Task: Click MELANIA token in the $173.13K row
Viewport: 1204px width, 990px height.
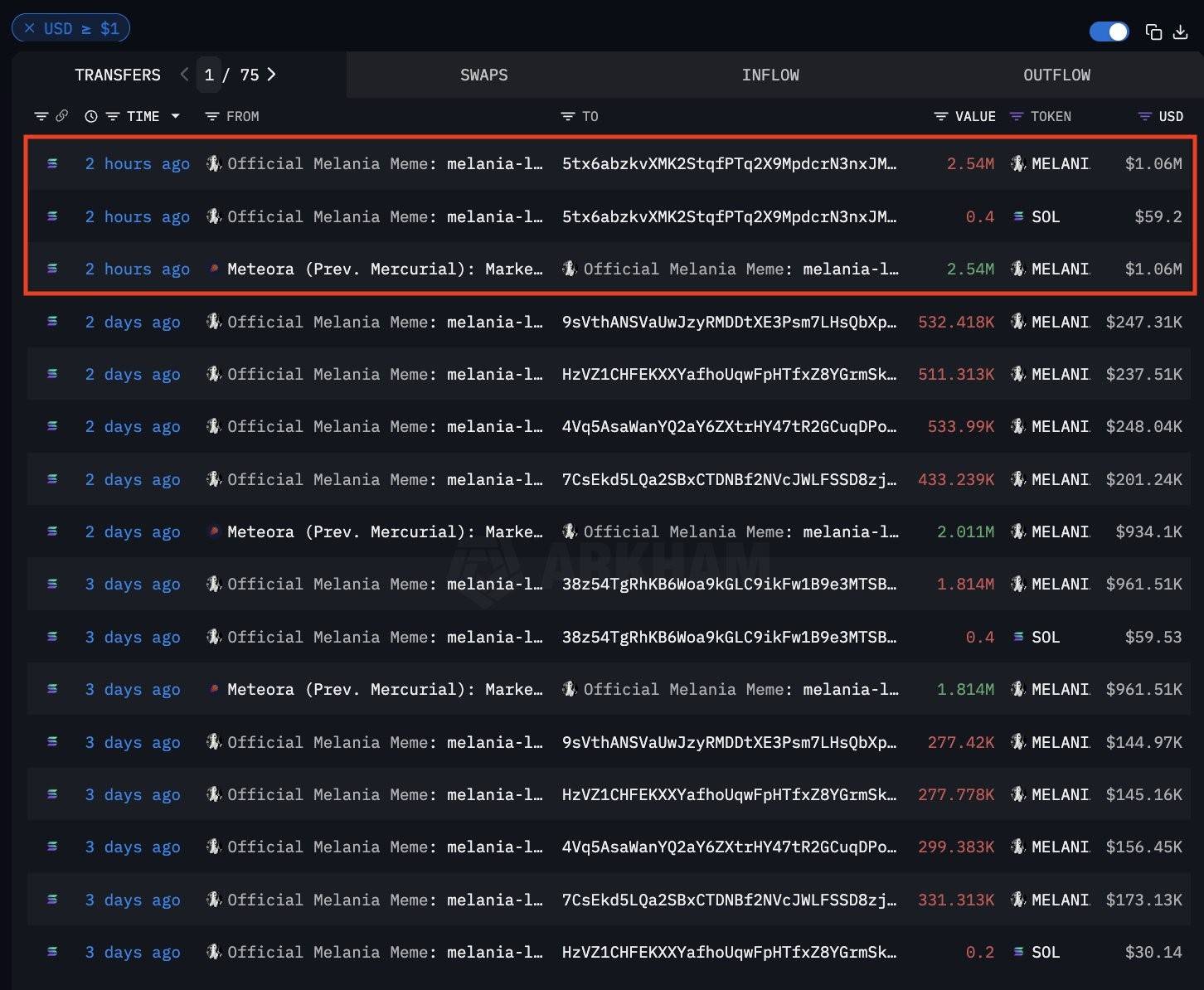Action: [1060, 900]
